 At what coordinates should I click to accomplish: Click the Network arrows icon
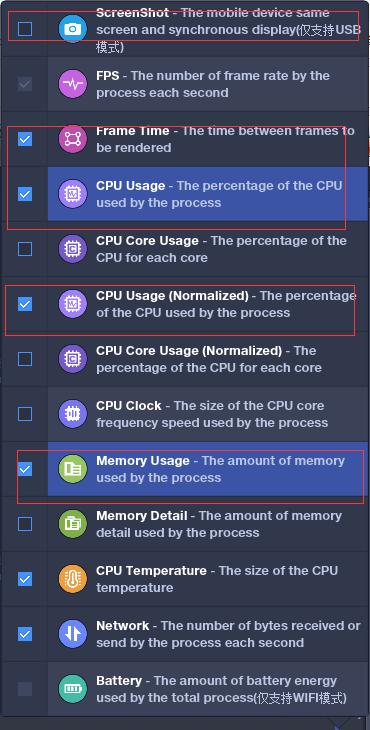(73, 634)
